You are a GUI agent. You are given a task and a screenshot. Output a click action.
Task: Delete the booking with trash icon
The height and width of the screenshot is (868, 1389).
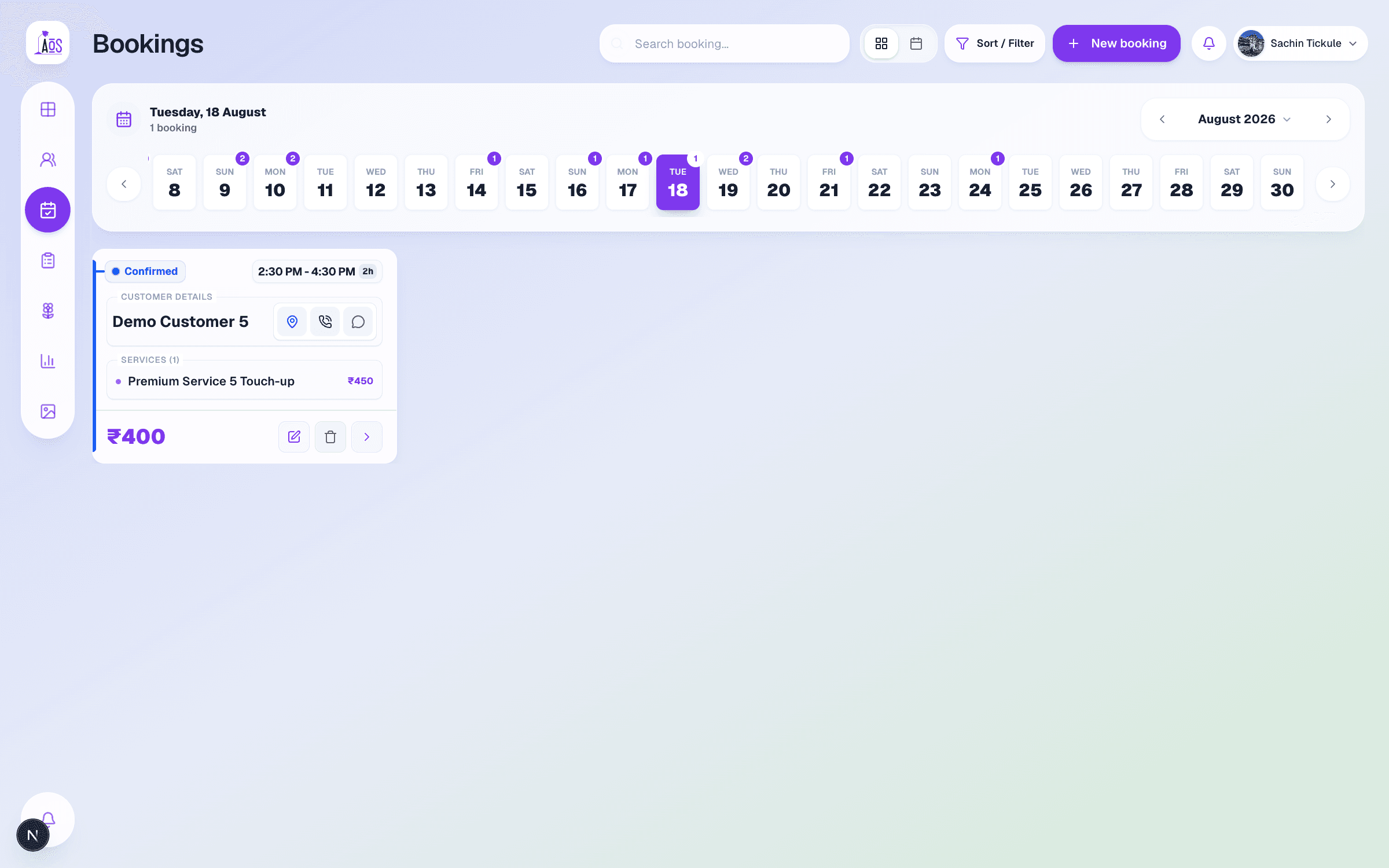(330, 437)
